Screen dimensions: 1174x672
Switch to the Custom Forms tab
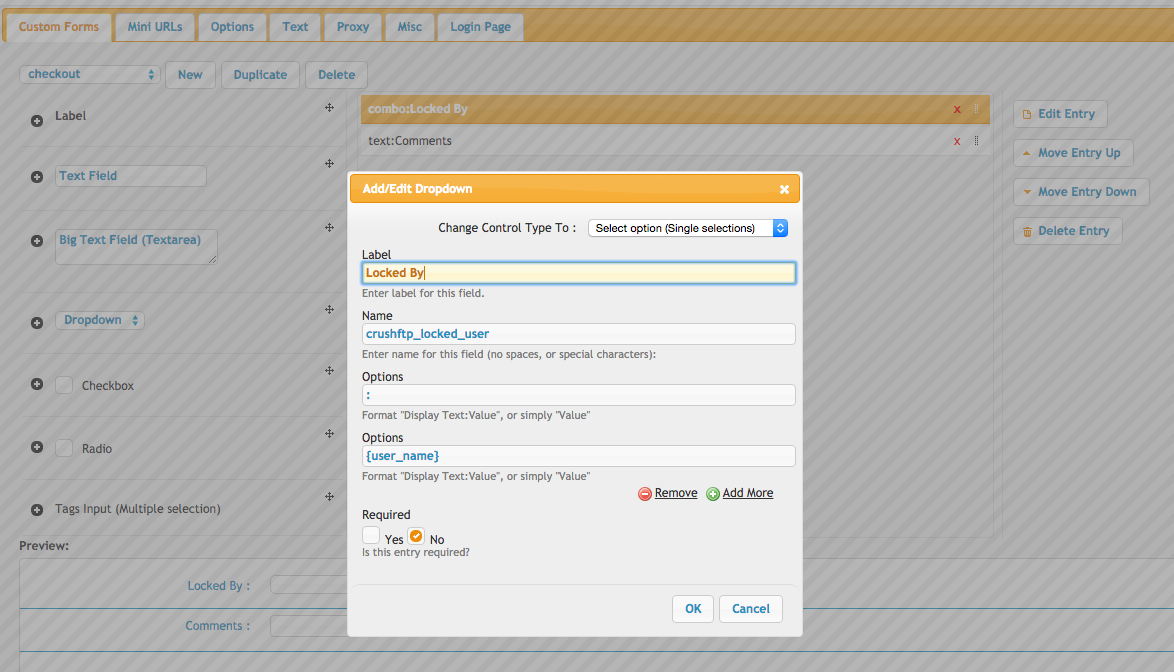coord(58,27)
